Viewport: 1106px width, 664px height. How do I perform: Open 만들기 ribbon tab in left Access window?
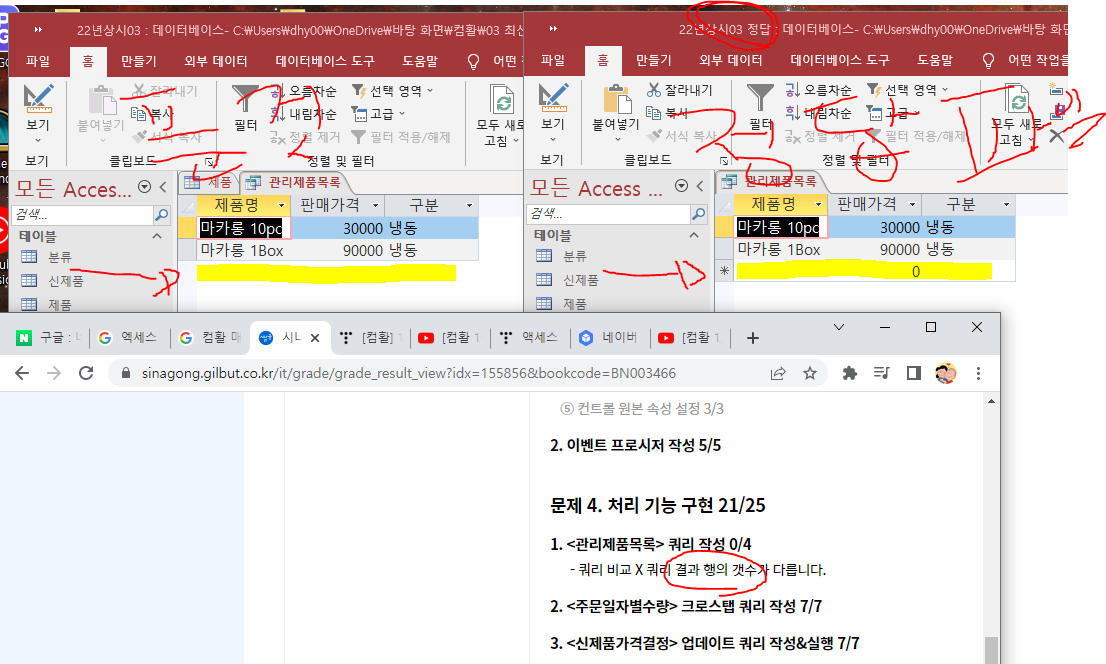tap(138, 61)
